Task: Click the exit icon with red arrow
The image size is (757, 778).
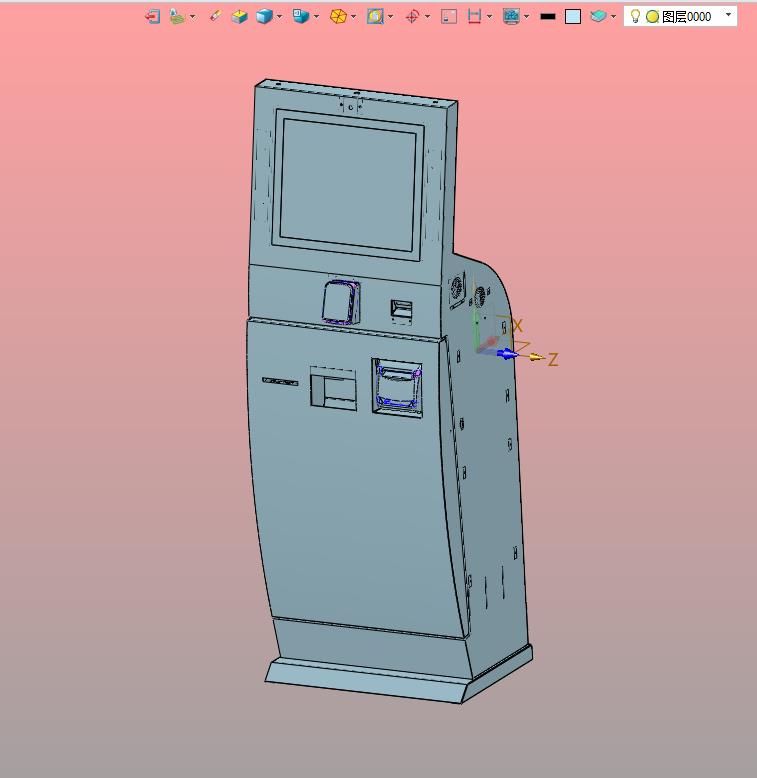Action: (152, 17)
